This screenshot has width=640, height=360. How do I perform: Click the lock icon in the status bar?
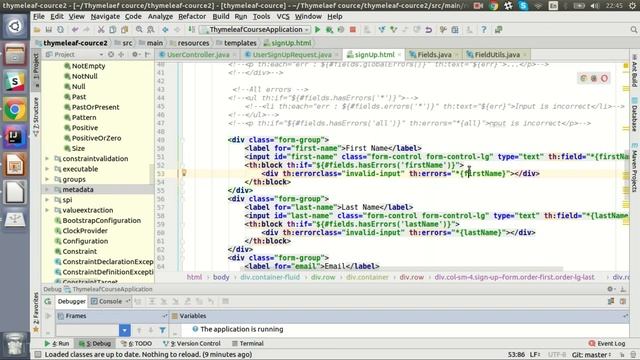pos(622,355)
